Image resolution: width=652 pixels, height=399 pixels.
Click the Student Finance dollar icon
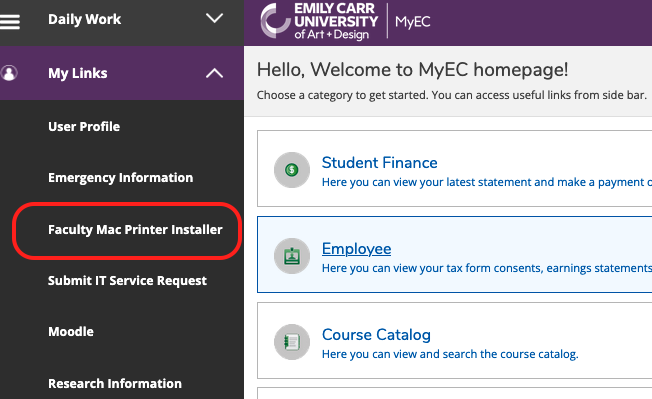292,170
